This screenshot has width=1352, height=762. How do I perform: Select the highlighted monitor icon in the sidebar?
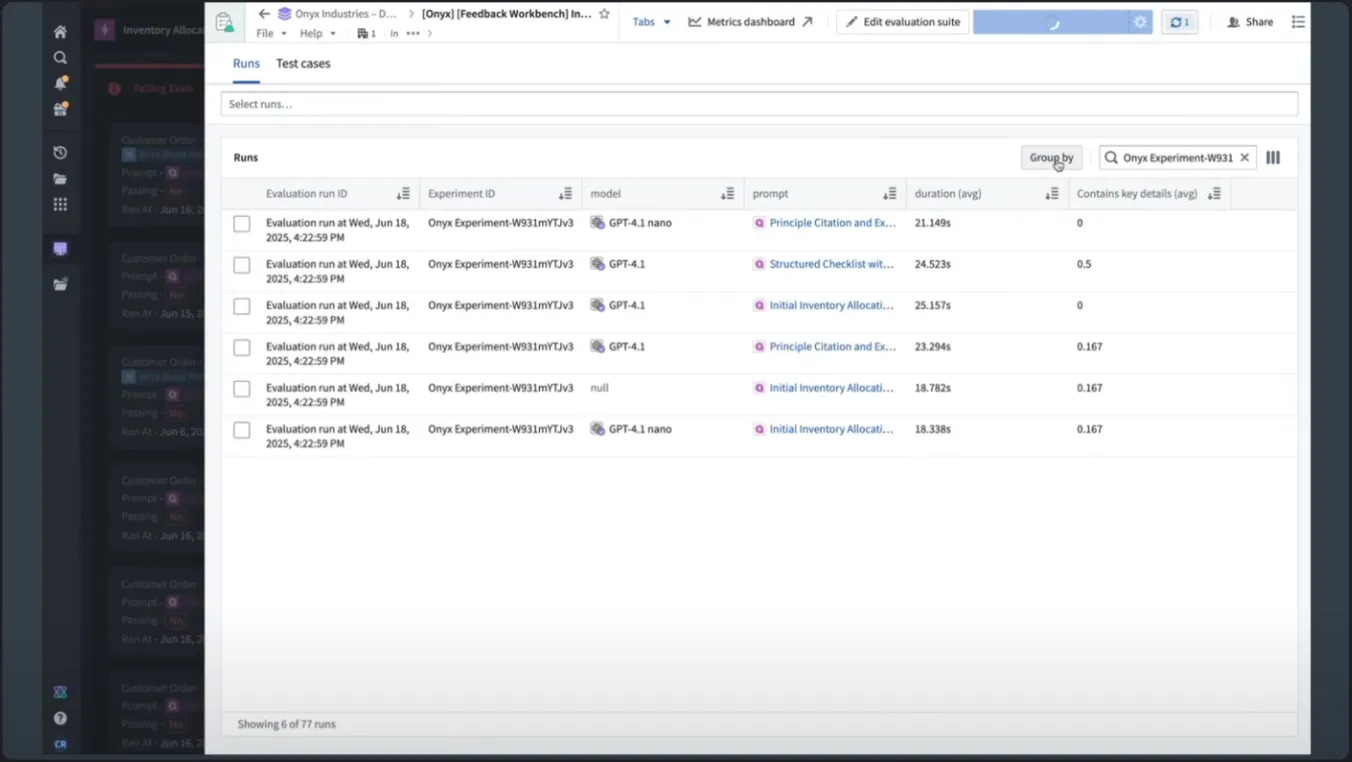[60, 247]
